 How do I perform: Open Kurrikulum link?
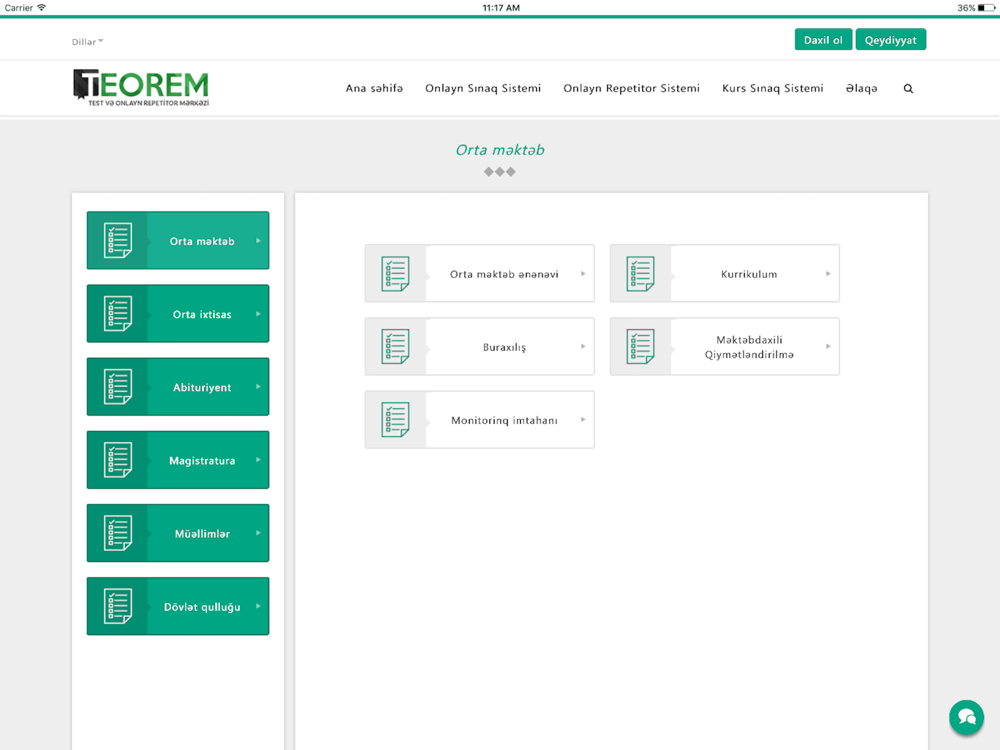pyautogui.click(x=749, y=274)
